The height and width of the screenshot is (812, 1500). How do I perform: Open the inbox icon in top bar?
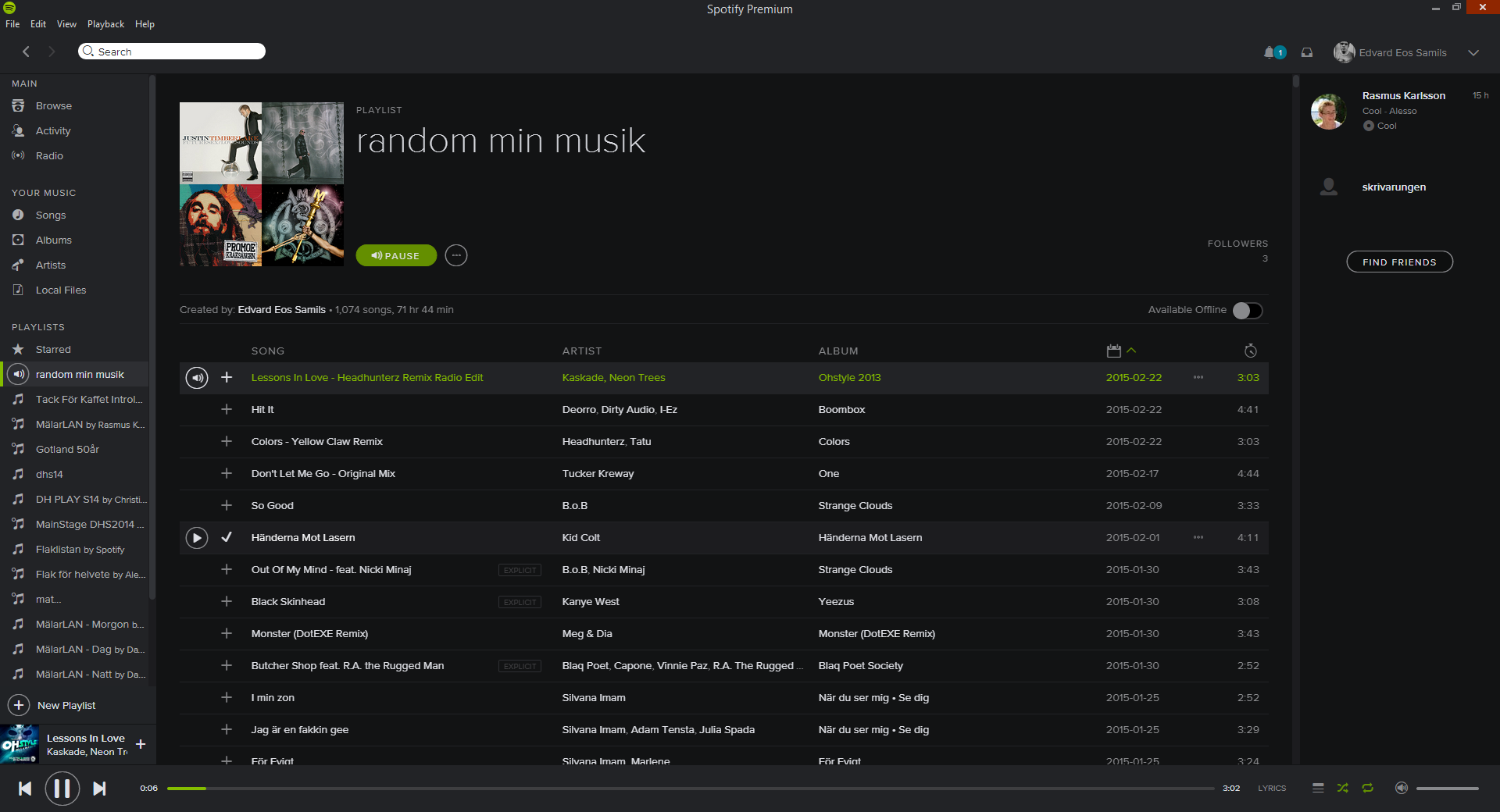coord(1307,52)
